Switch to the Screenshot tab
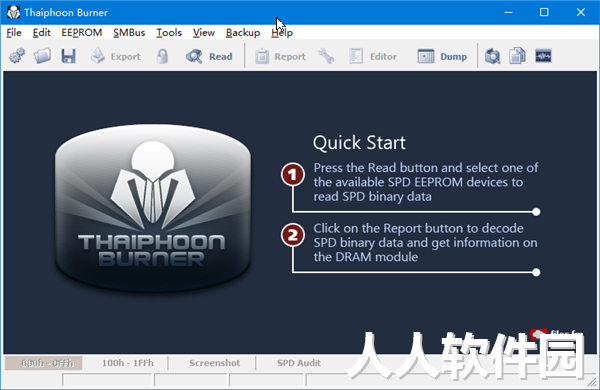600x390 pixels. click(215, 363)
